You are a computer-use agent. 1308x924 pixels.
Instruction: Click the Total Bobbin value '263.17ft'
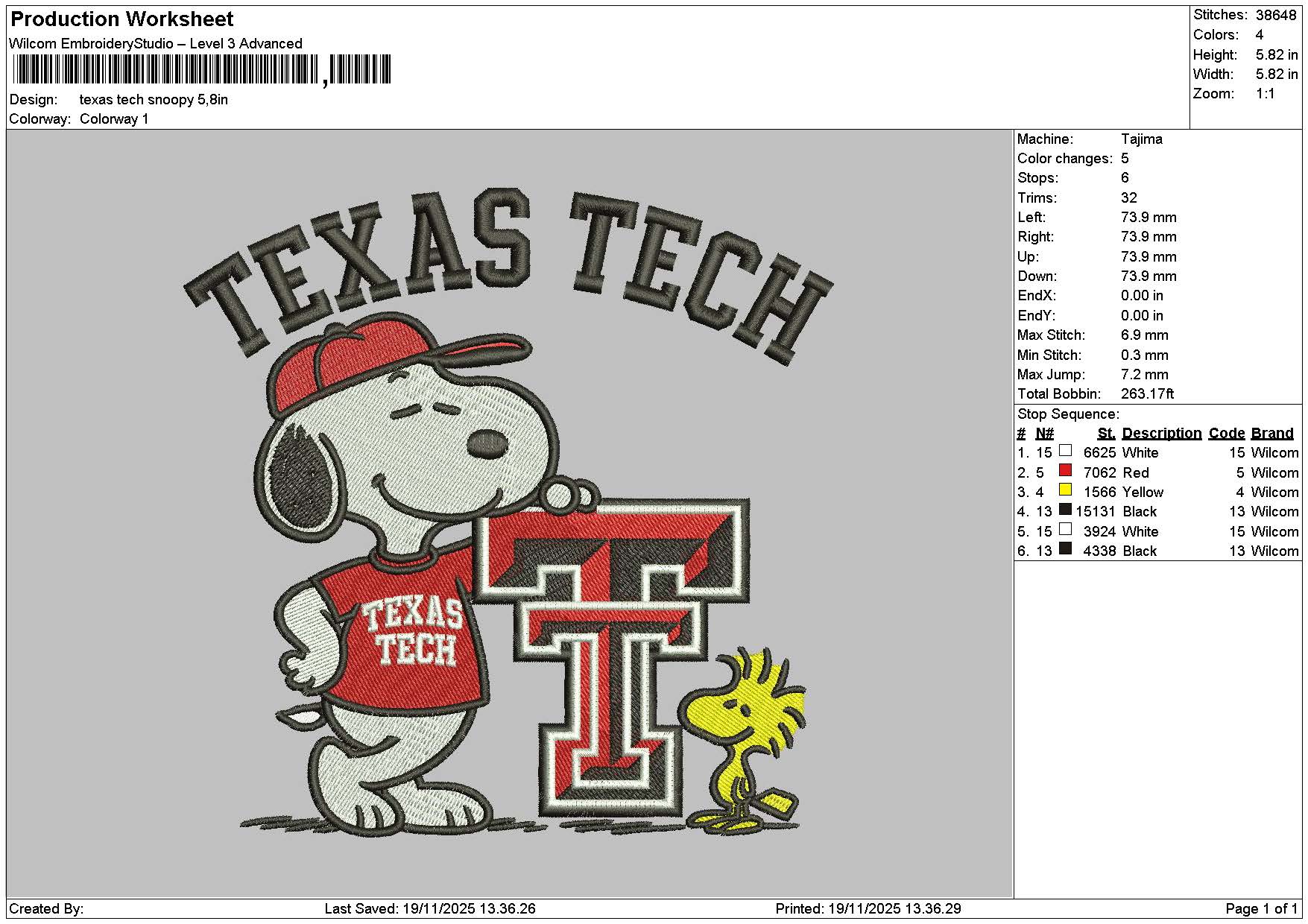(1148, 393)
